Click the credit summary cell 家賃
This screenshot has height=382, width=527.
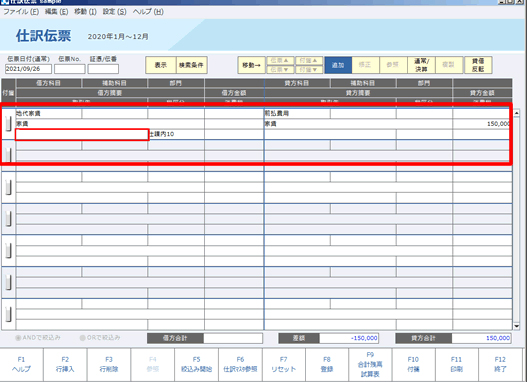coord(358,124)
